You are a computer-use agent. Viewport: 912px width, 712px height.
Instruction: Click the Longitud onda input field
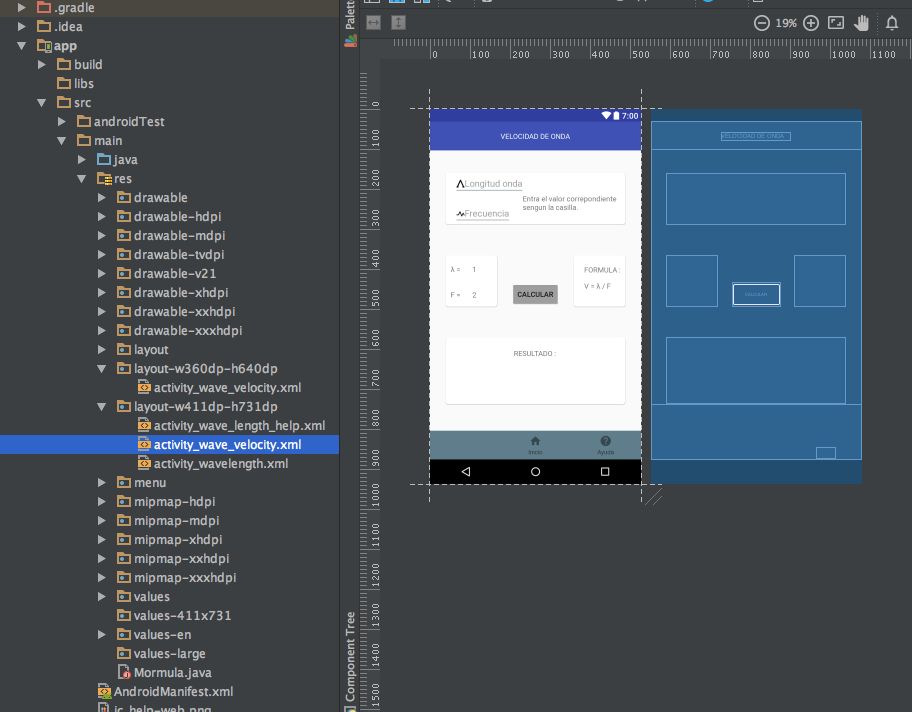coord(489,184)
